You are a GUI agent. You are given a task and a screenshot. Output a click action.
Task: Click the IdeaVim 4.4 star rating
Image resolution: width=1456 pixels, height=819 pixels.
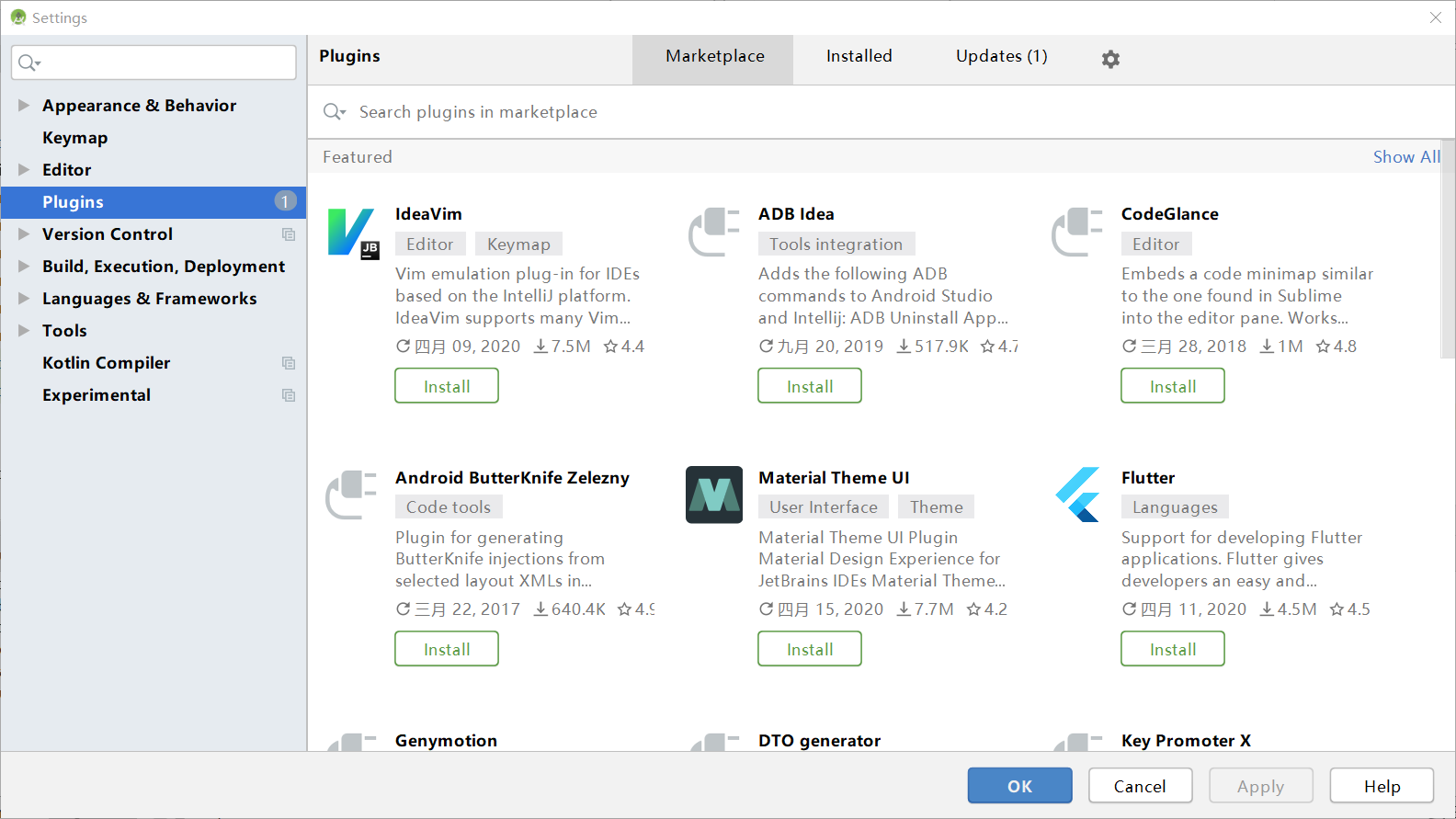624,347
